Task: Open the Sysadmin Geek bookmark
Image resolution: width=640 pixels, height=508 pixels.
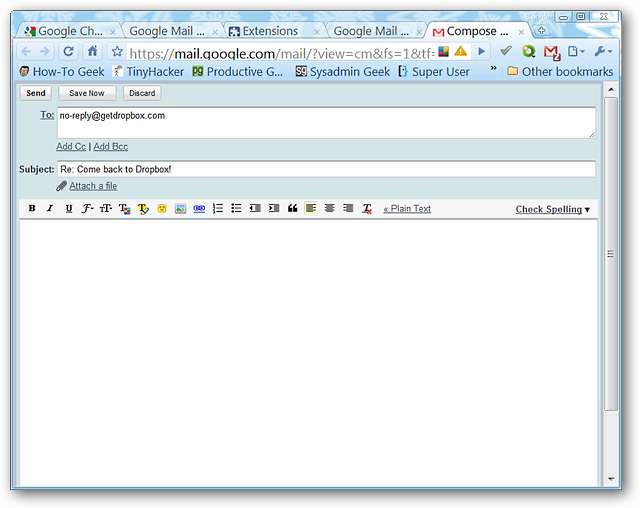Action: point(342,72)
